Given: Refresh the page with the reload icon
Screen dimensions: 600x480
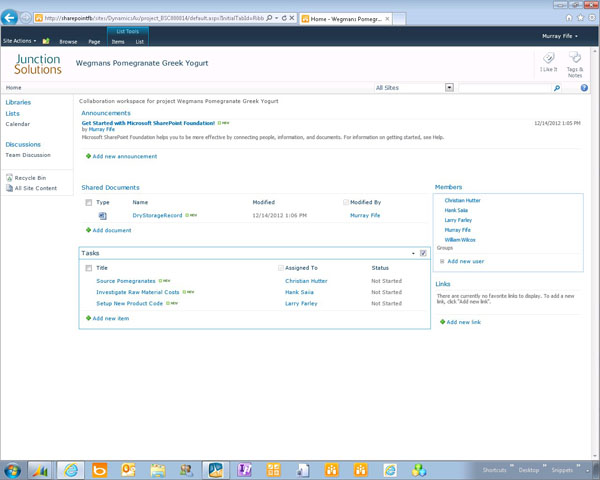Looking at the screenshot, I should [284, 18].
